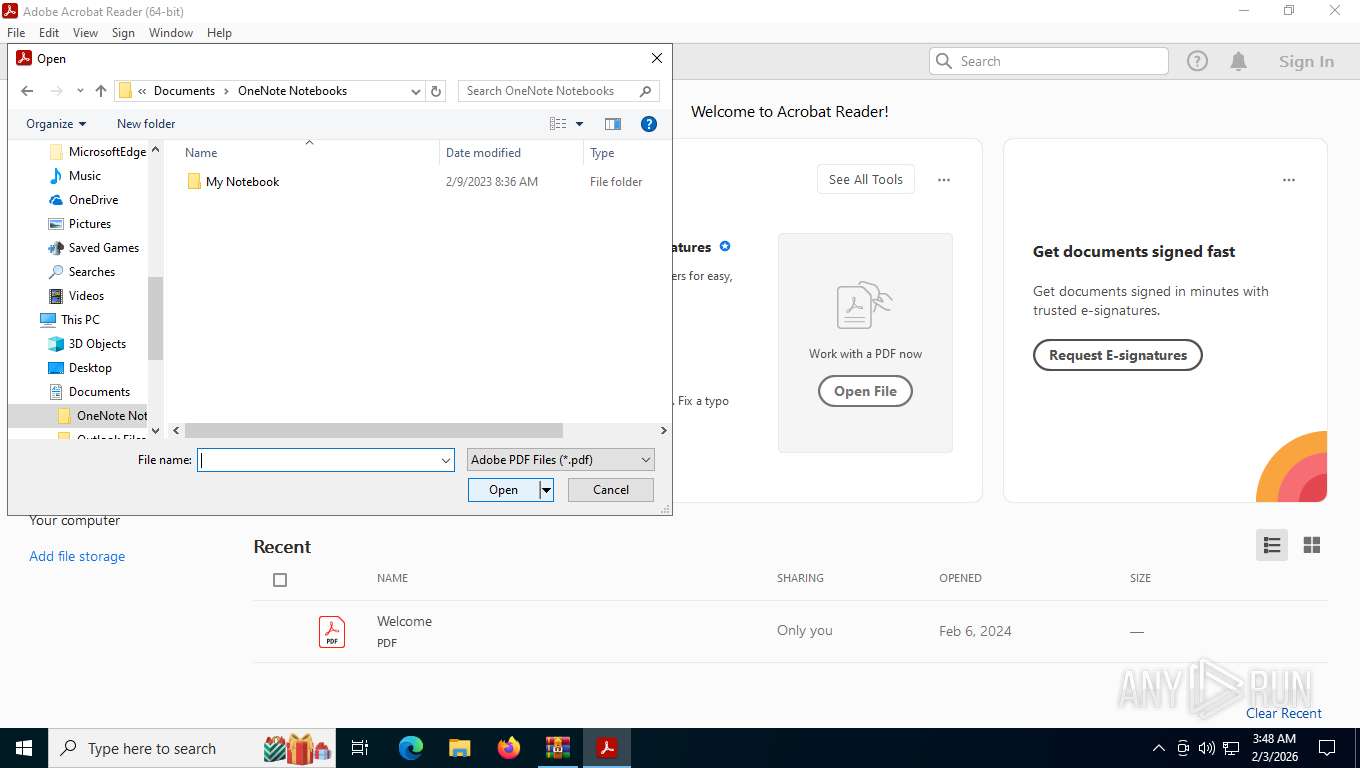Go back in the Open dialog
Image resolution: width=1360 pixels, height=768 pixels.
click(x=27, y=91)
